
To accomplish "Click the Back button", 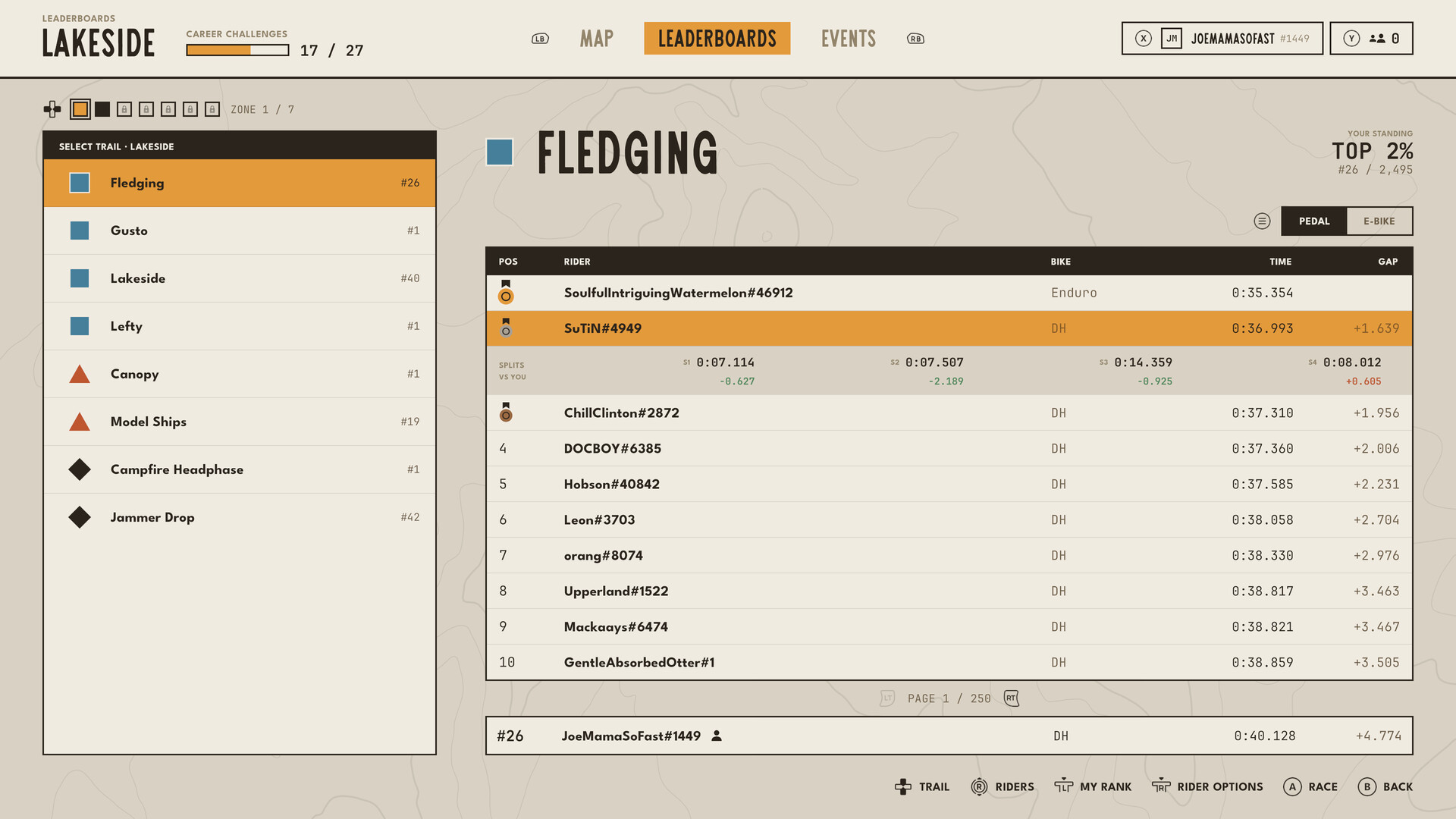I will [x=1385, y=786].
